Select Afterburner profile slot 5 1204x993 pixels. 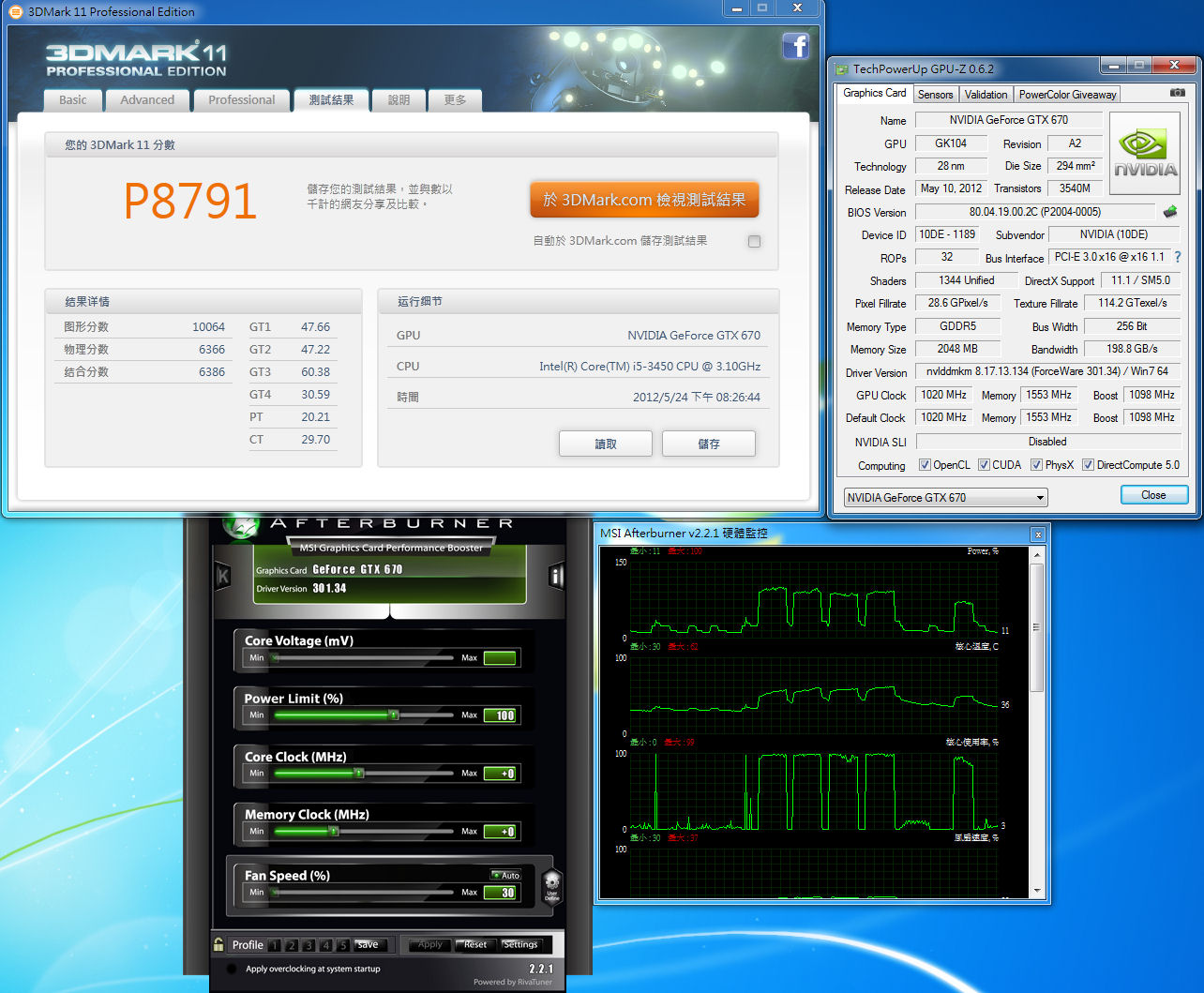[x=342, y=945]
